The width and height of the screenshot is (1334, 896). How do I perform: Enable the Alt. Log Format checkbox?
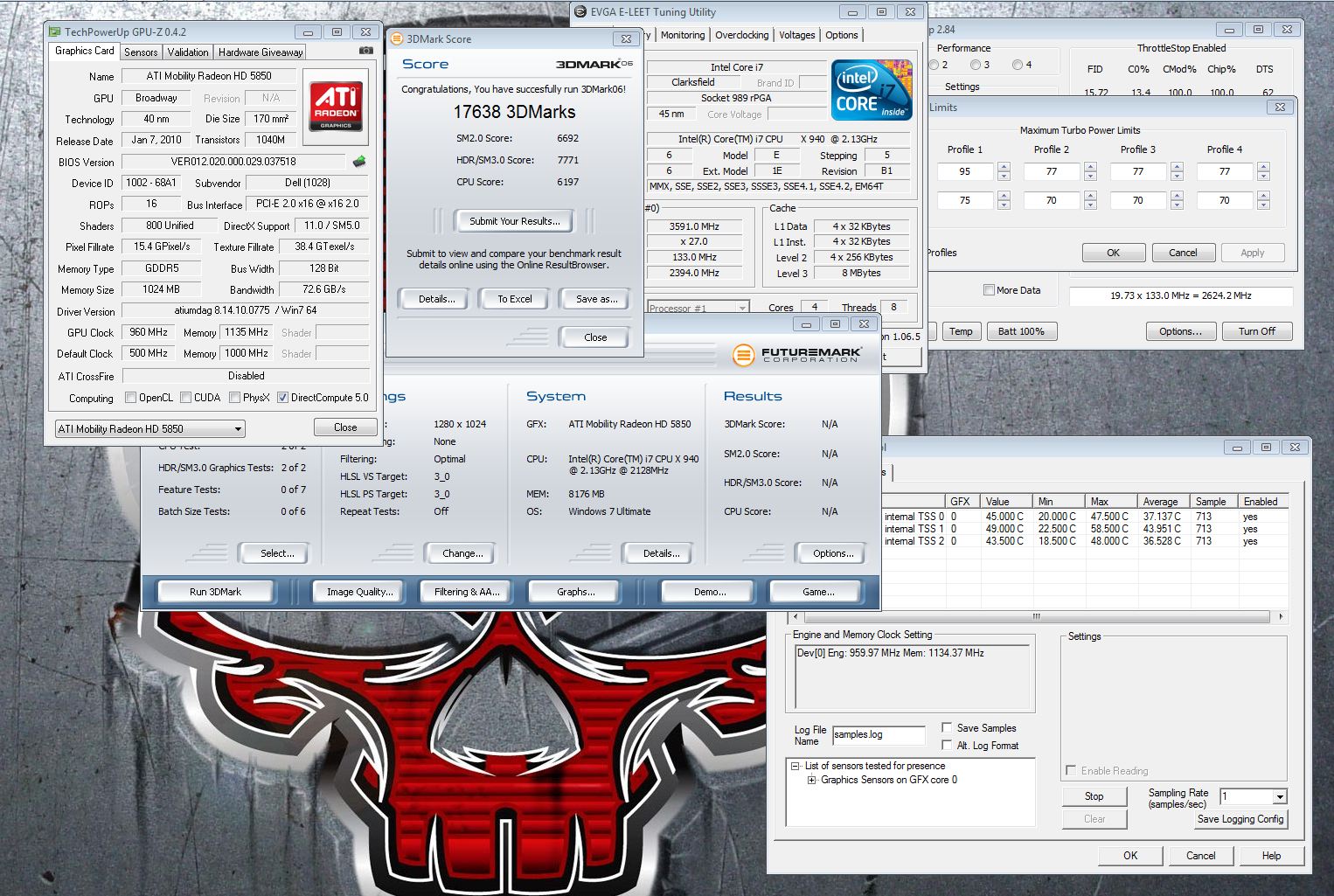pos(947,745)
